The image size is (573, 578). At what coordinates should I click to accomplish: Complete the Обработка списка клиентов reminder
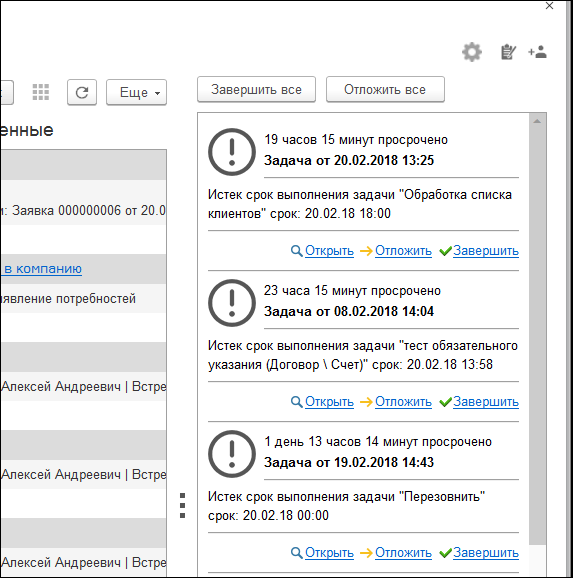pos(486,251)
